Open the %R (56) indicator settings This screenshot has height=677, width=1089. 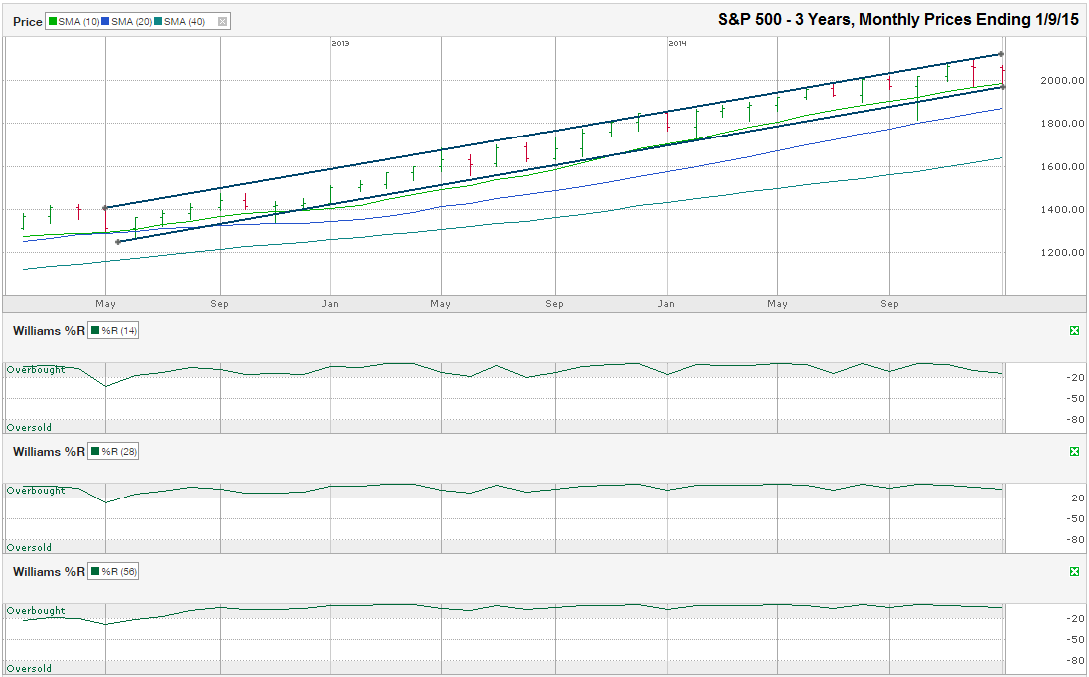click(x=113, y=571)
